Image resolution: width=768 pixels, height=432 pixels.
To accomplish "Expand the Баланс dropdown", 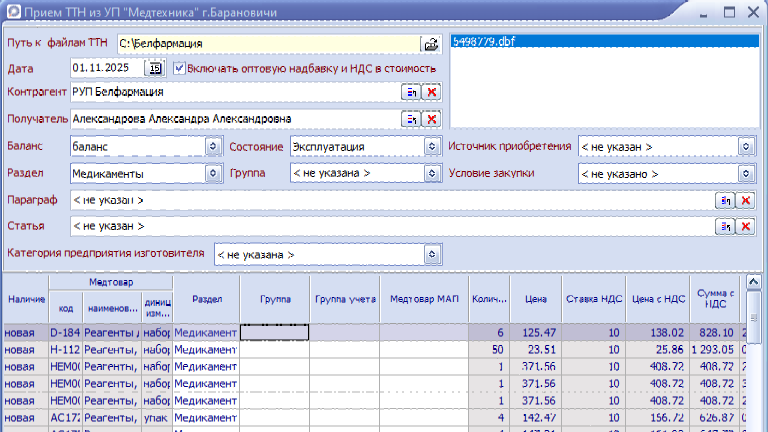I will pyautogui.click(x=212, y=146).
